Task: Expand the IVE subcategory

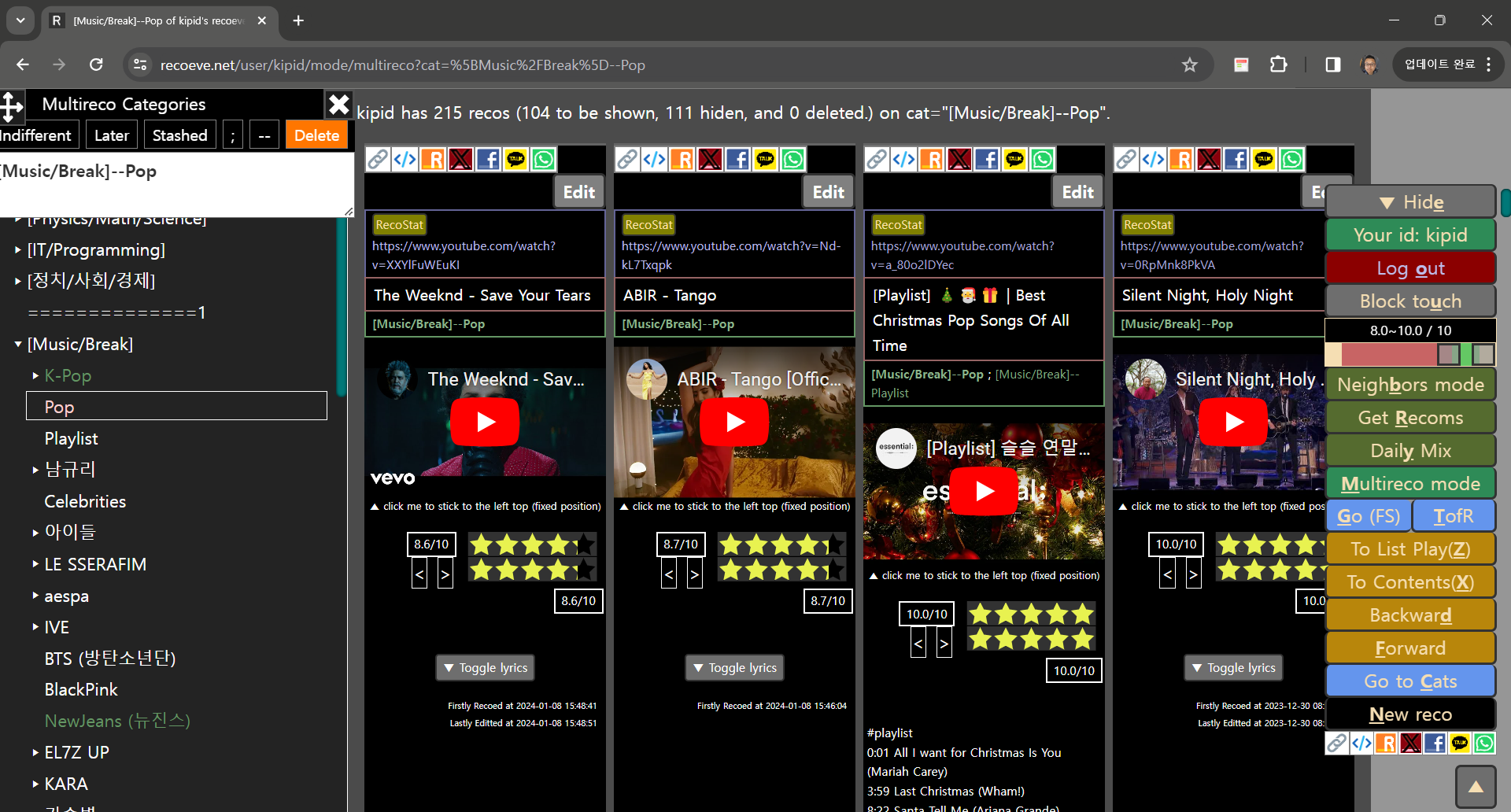Action: coord(35,627)
